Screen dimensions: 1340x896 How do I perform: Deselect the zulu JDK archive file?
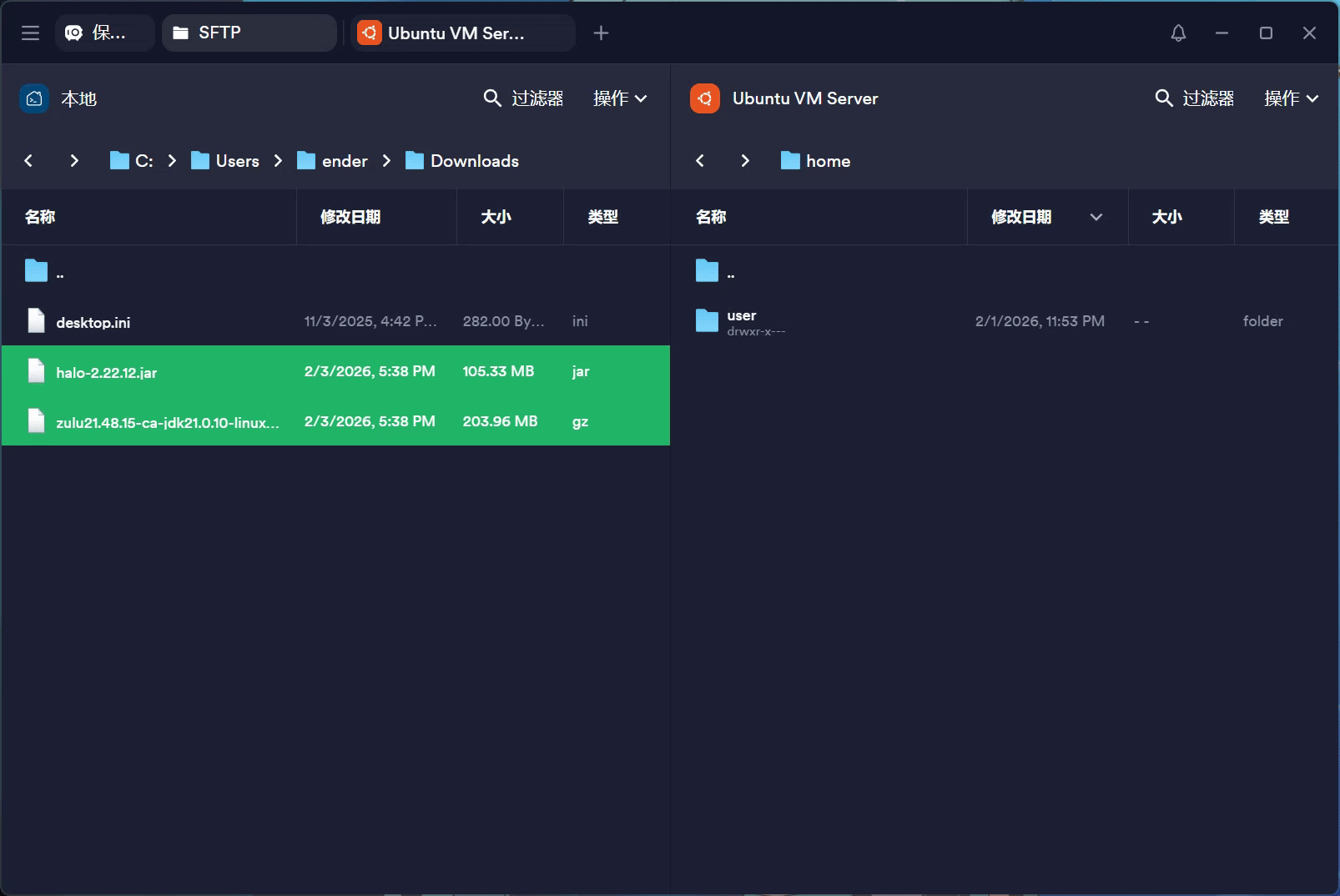167,421
